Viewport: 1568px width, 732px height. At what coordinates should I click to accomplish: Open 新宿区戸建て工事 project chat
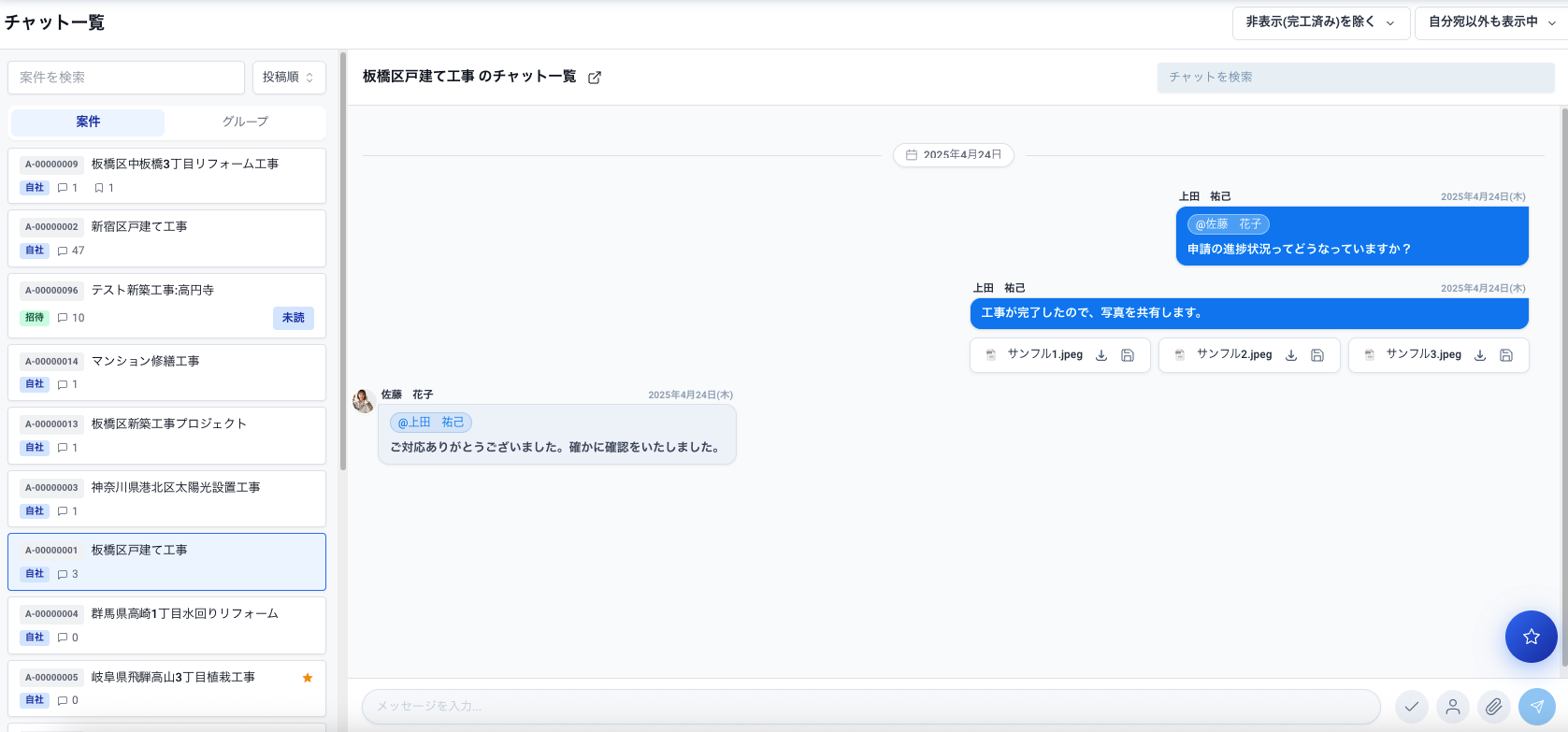166,238
